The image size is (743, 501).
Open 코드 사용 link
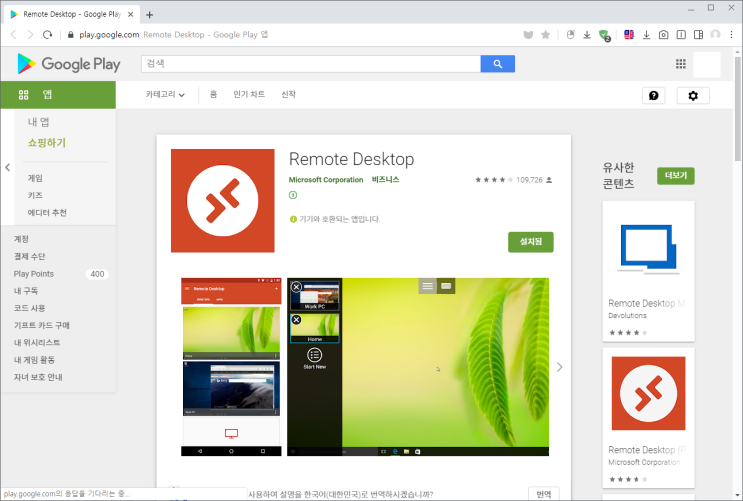click(29, 308)
